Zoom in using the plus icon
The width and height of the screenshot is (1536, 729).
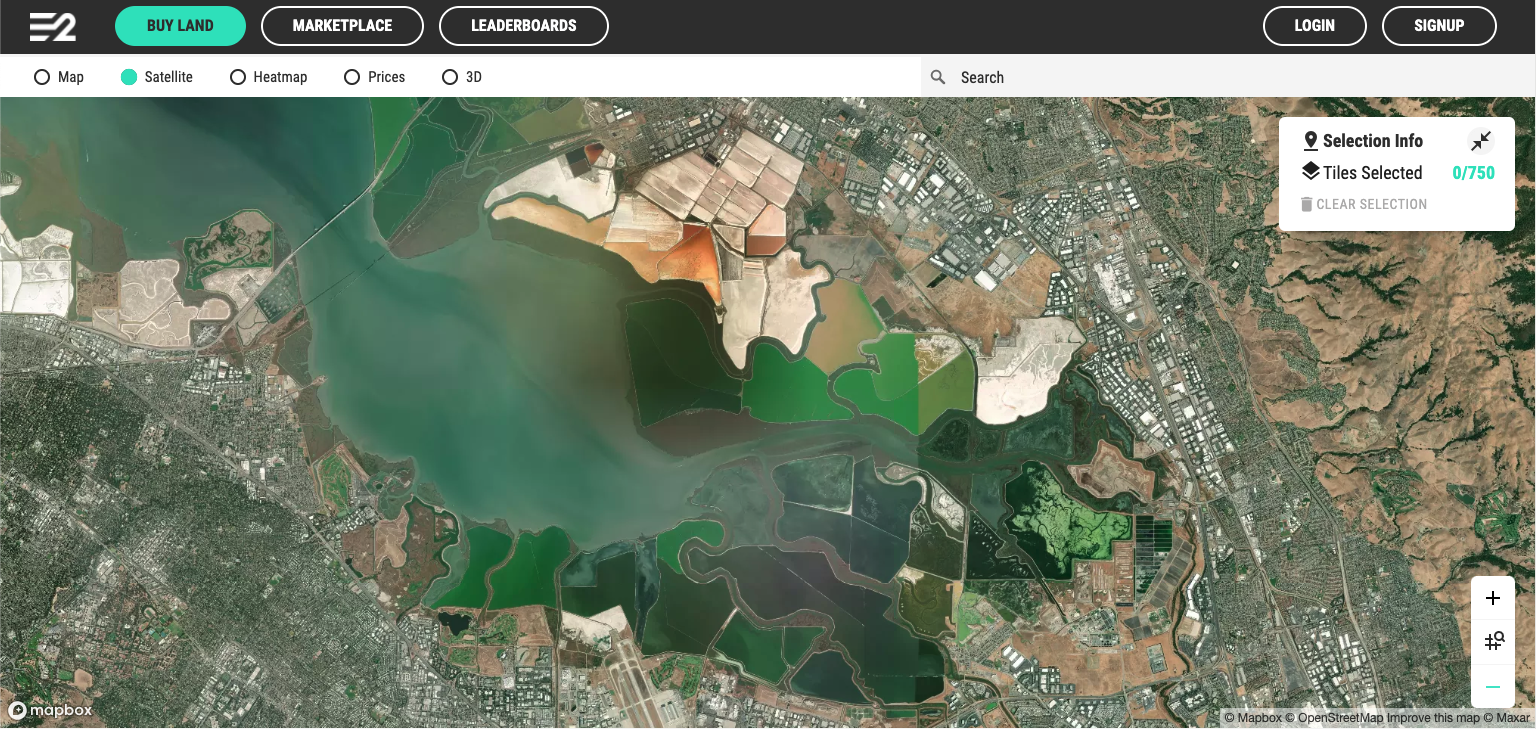coord(1492,597)
